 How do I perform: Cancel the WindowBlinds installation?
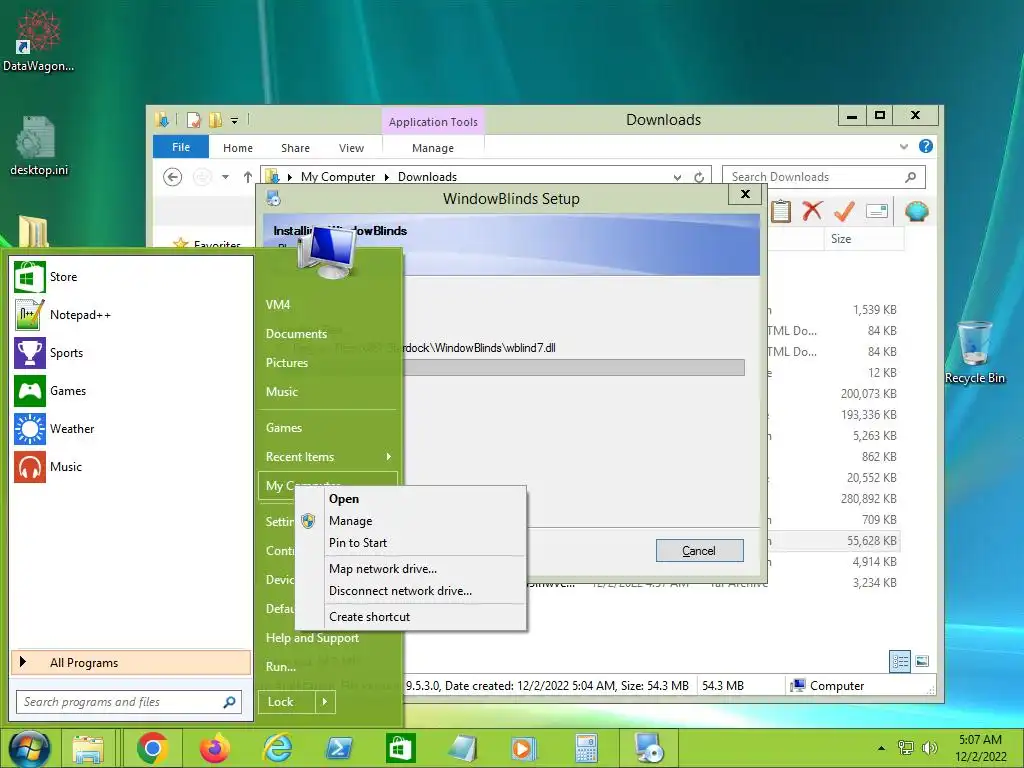(x=699, y=551)
